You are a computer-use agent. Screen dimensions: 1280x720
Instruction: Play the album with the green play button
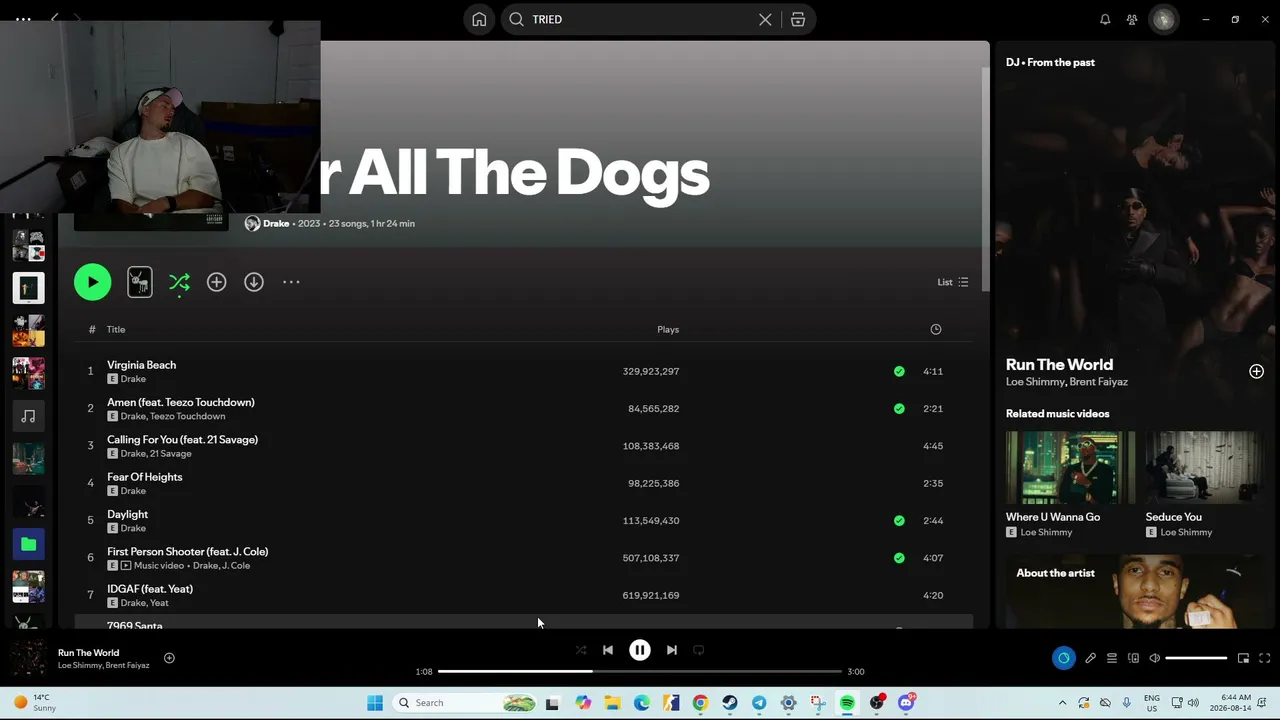point(92,282)
